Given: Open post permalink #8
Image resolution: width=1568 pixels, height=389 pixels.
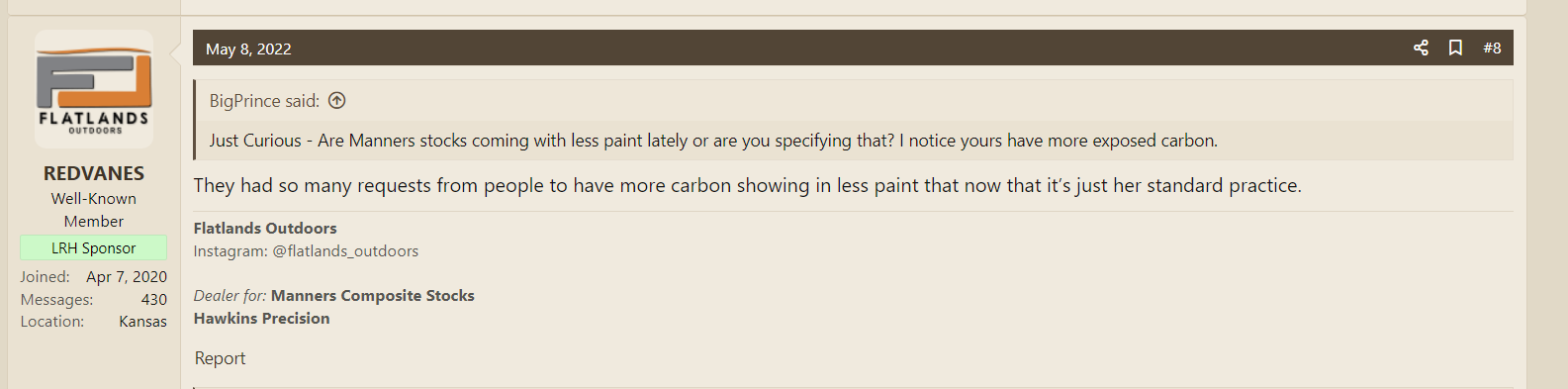Looking at the screenshot, I should [1492, 48].
